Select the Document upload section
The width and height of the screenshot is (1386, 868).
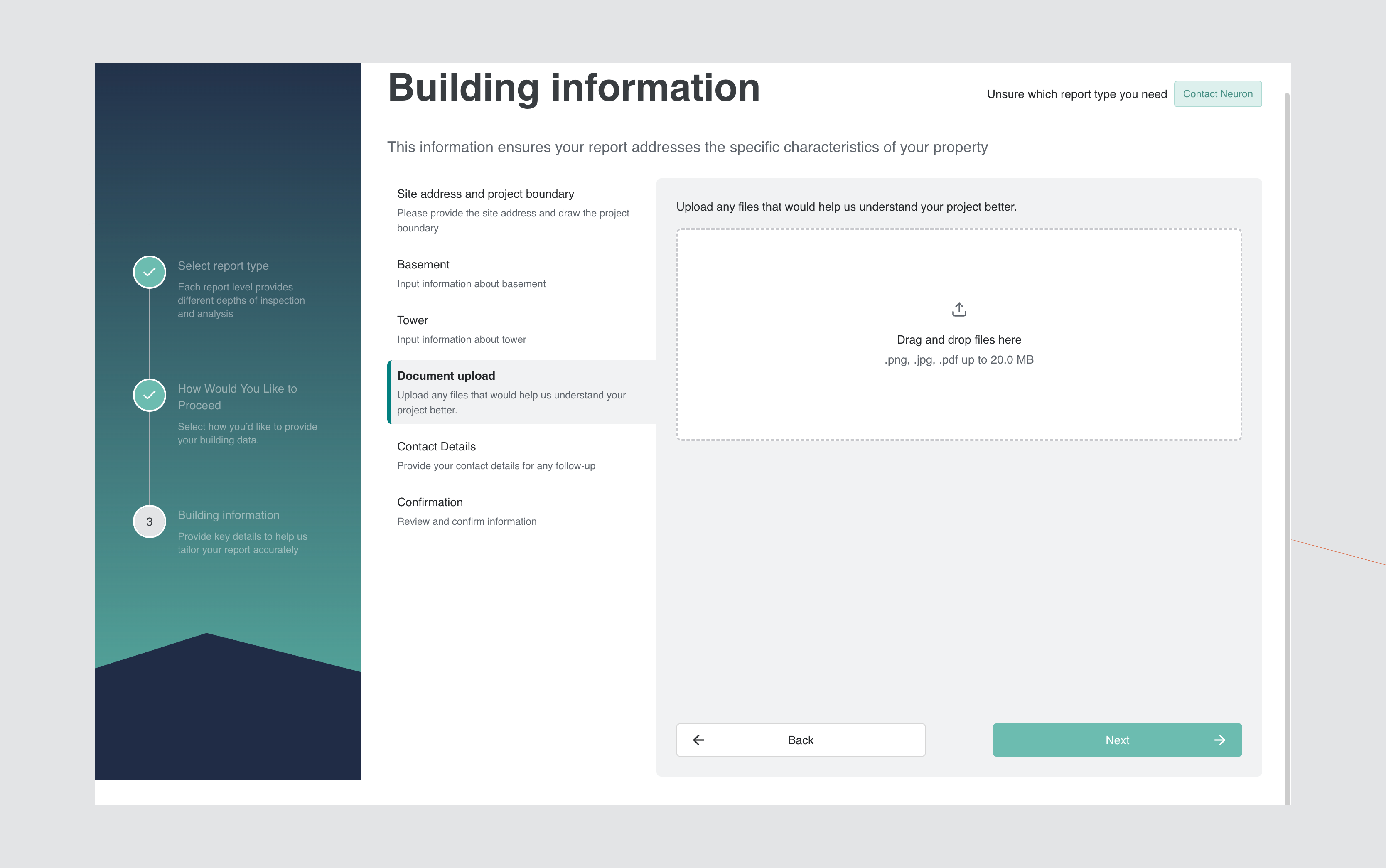tap(446, 376)
